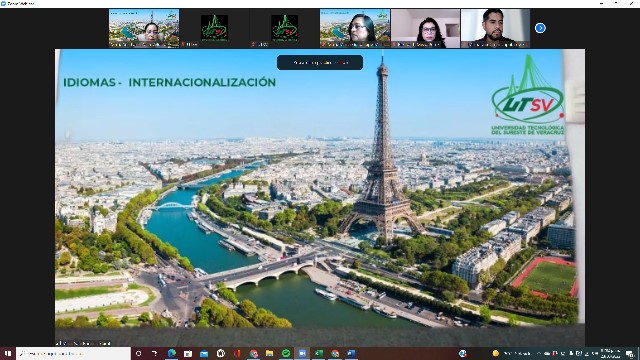Select first participant video thumbnail with Paris background
640x360 pixels.
(x=144, y=28)
